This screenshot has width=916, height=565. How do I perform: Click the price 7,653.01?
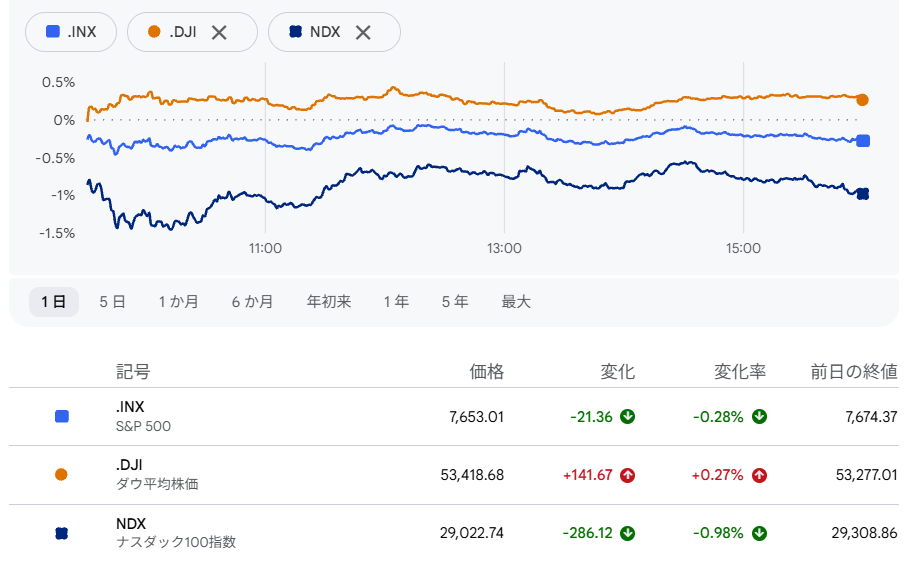point(476,417)
